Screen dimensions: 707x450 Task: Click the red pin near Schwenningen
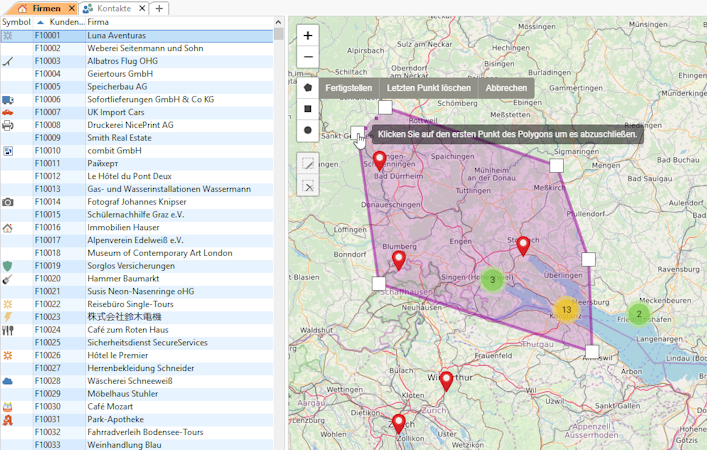(x=380, y=161)
